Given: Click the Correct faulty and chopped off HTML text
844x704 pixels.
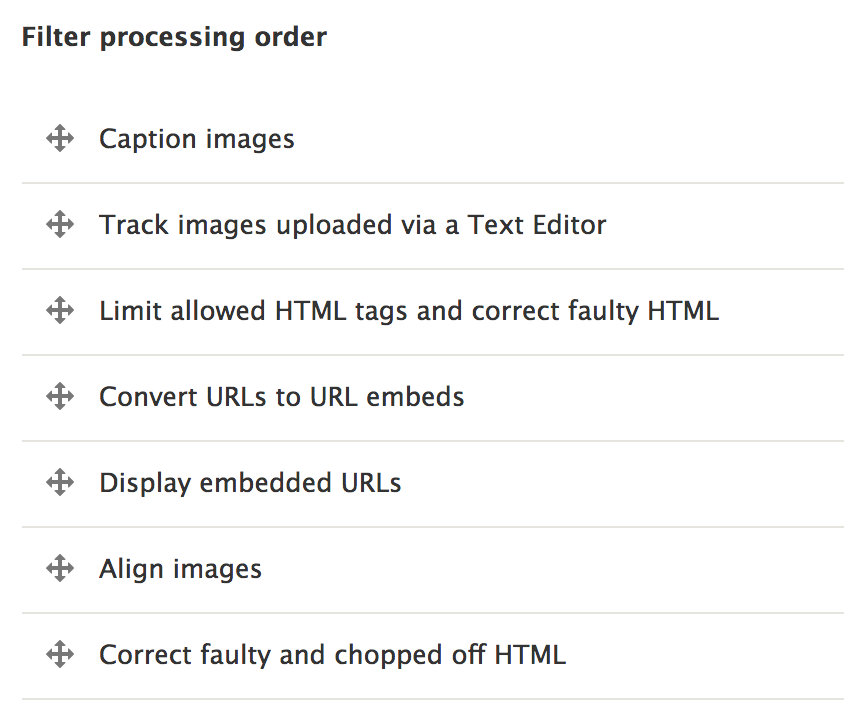Looking at the screenshot, I should tap(333, 655).
